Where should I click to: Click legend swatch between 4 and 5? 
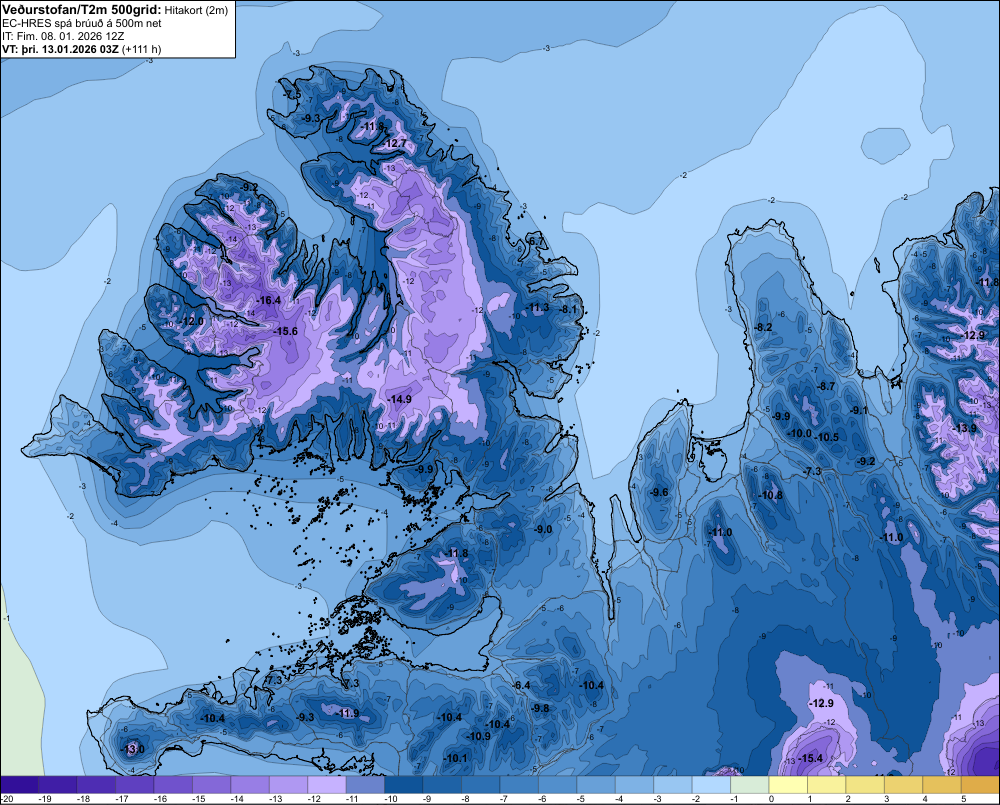[x=941, y=785]
